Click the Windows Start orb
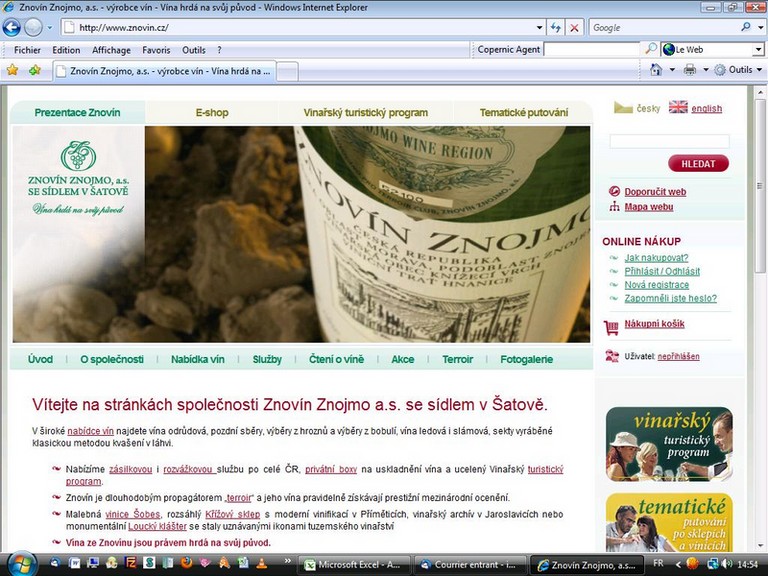Viewport: 768px width, 576px height. (x=18, y=563)
